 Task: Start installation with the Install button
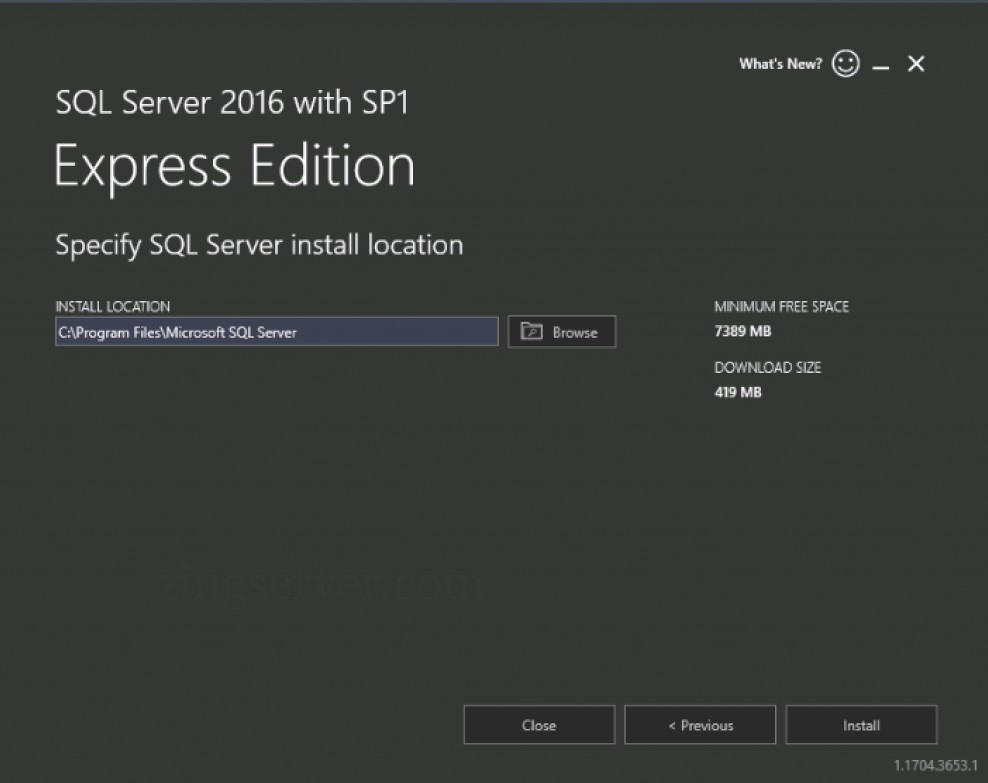[861, 724]
